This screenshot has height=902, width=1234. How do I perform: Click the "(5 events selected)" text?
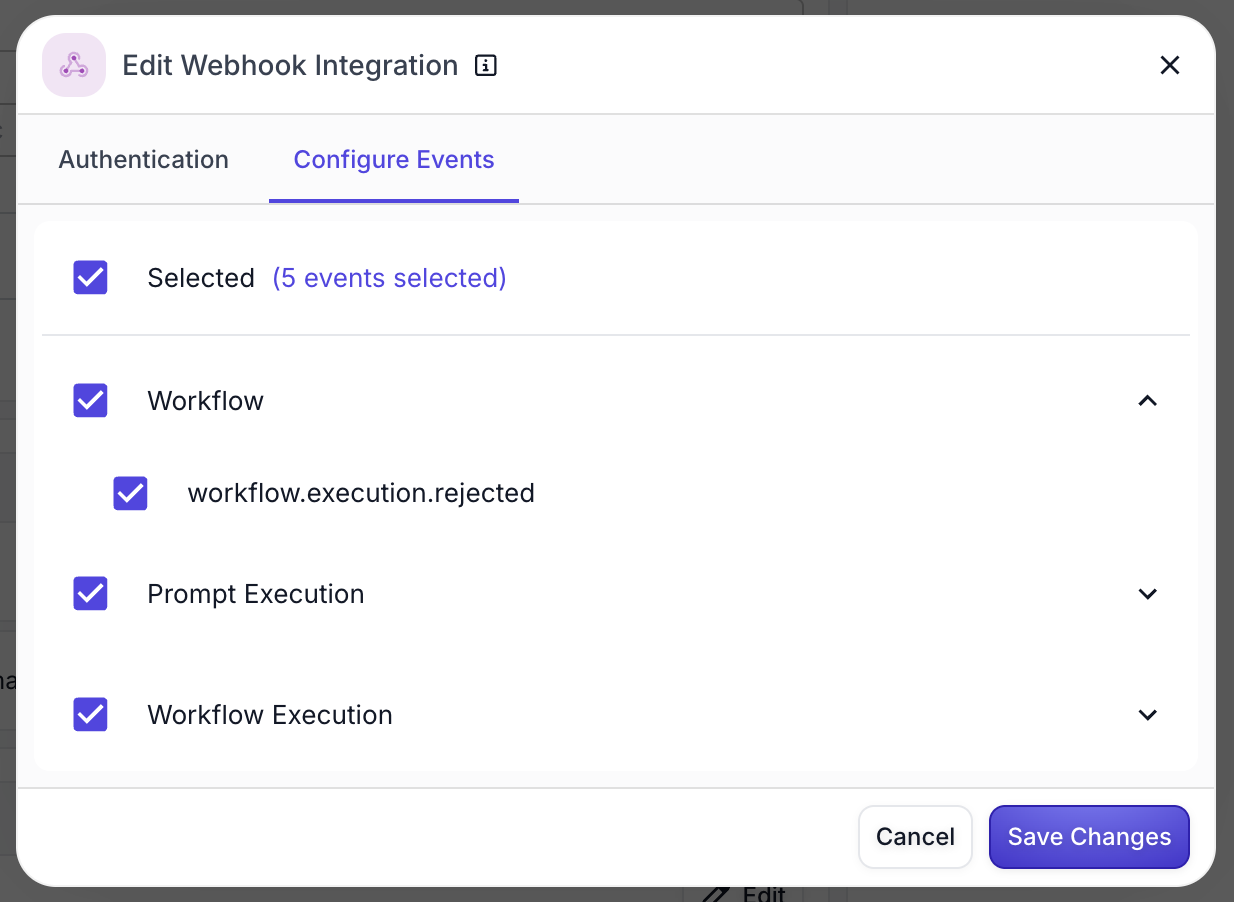point(389,278)
